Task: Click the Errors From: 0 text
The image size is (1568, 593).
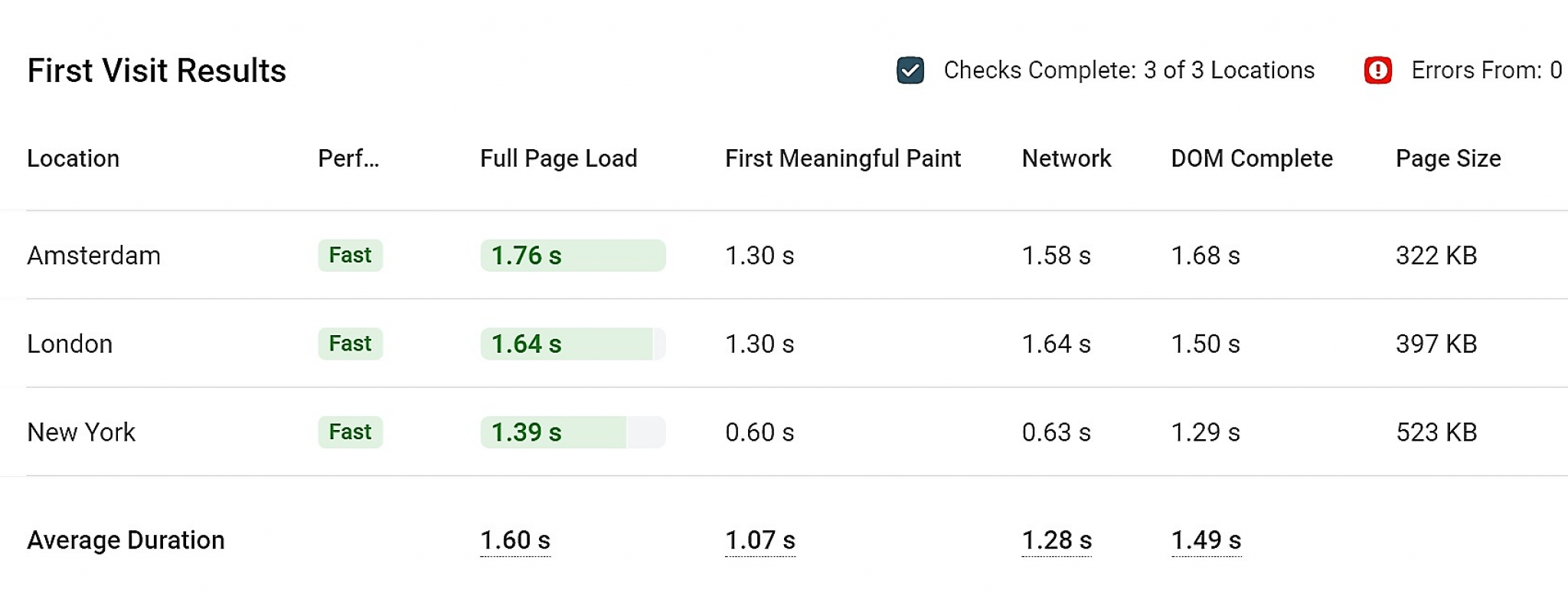Action: coord(1487,70)
